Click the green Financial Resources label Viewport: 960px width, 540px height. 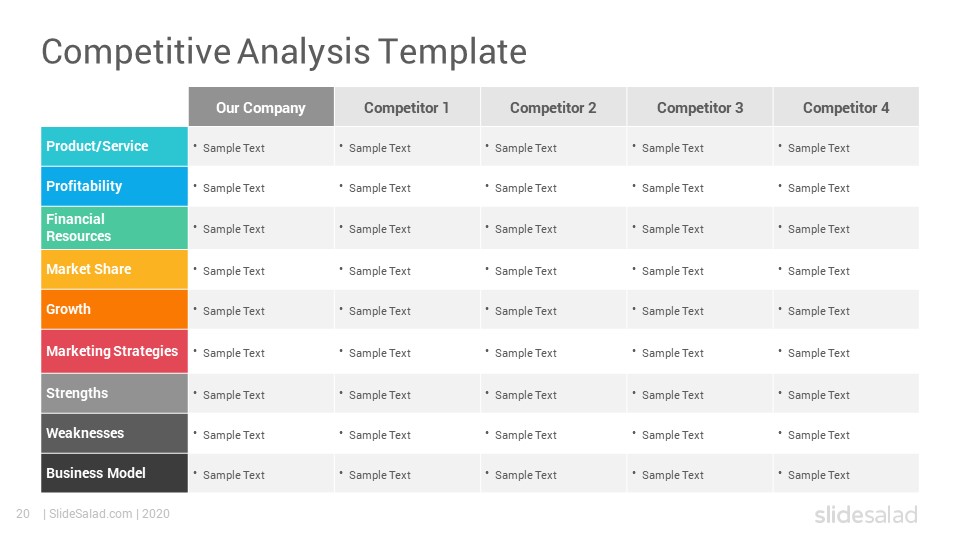pyautogui.click(x=114, y=228)
